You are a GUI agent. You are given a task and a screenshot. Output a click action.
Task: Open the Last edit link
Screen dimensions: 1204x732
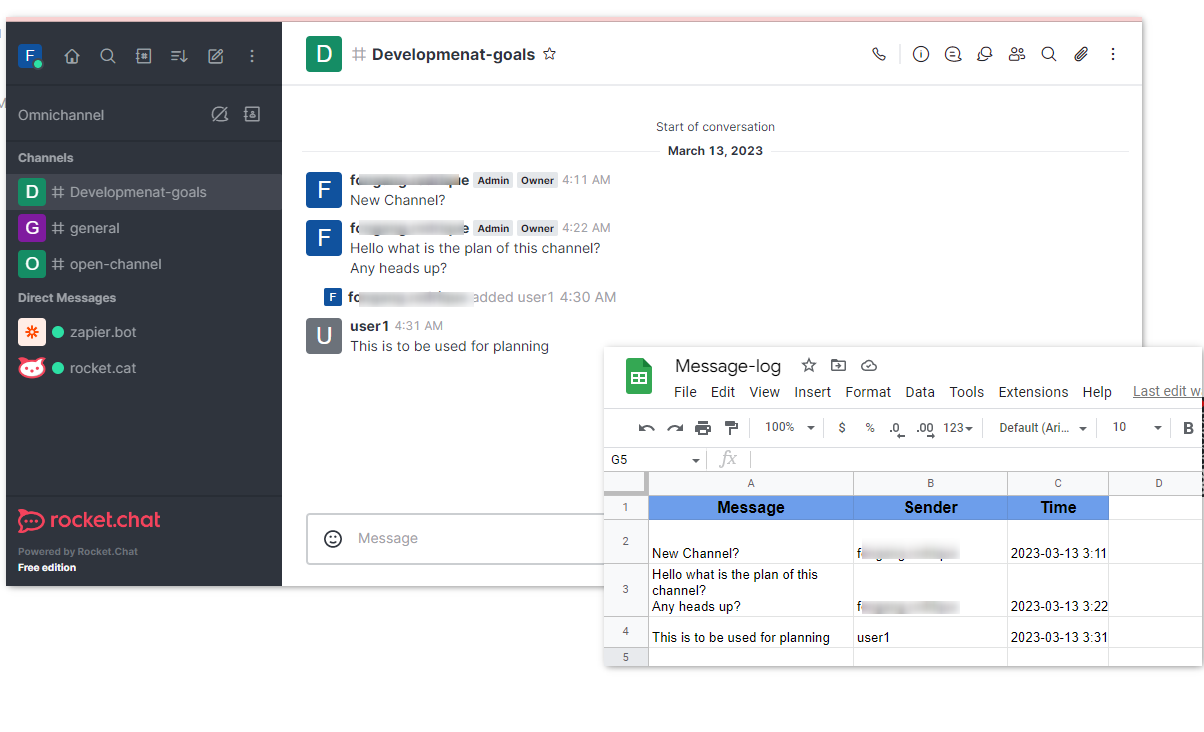click(1167, 391)
